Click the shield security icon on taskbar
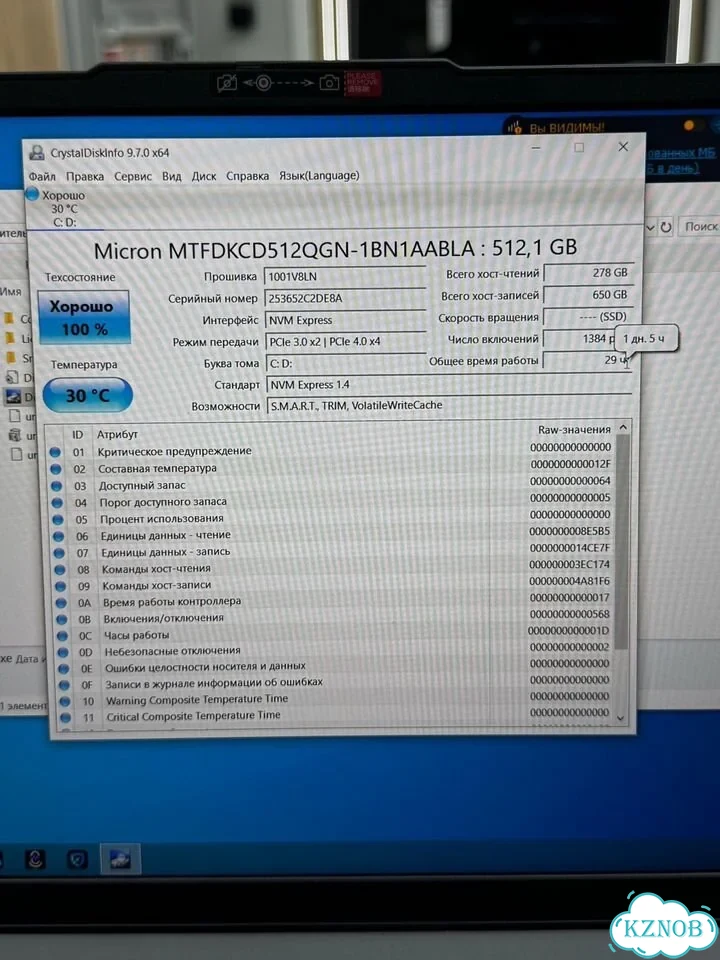Image resolution: width=720 pixels, height=960 pixels. click(78, 860)
